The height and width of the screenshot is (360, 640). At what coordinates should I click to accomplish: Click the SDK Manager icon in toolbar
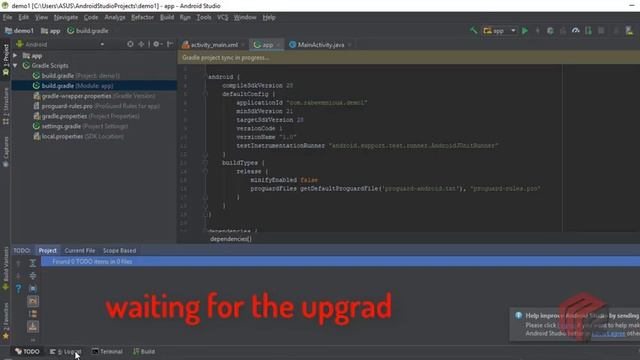click(x=629, y=31)
